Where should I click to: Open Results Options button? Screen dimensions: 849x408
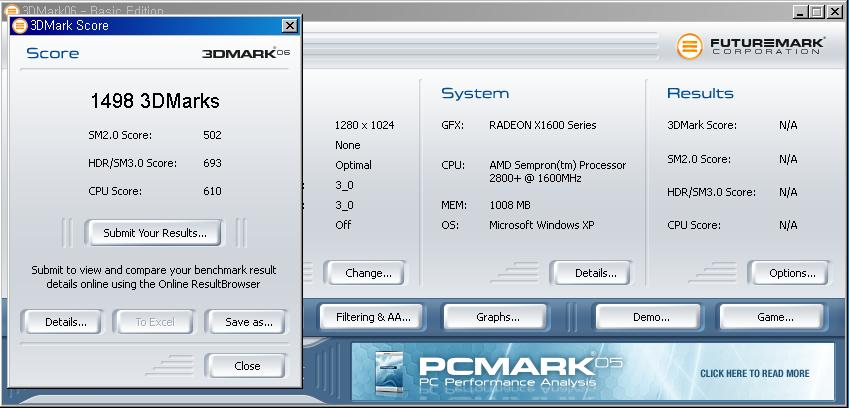point(792,273)
